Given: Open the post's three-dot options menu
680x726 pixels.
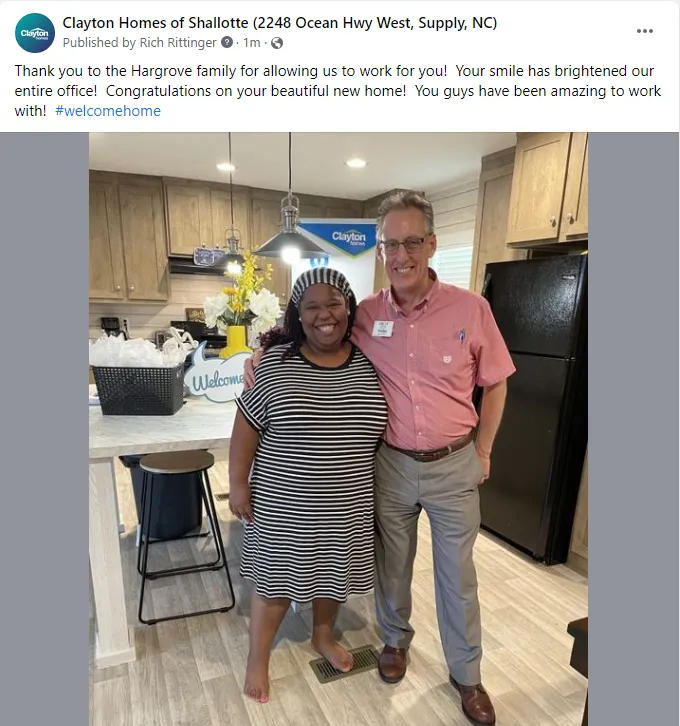Looking at the screenshot, I should click(644, 31).
